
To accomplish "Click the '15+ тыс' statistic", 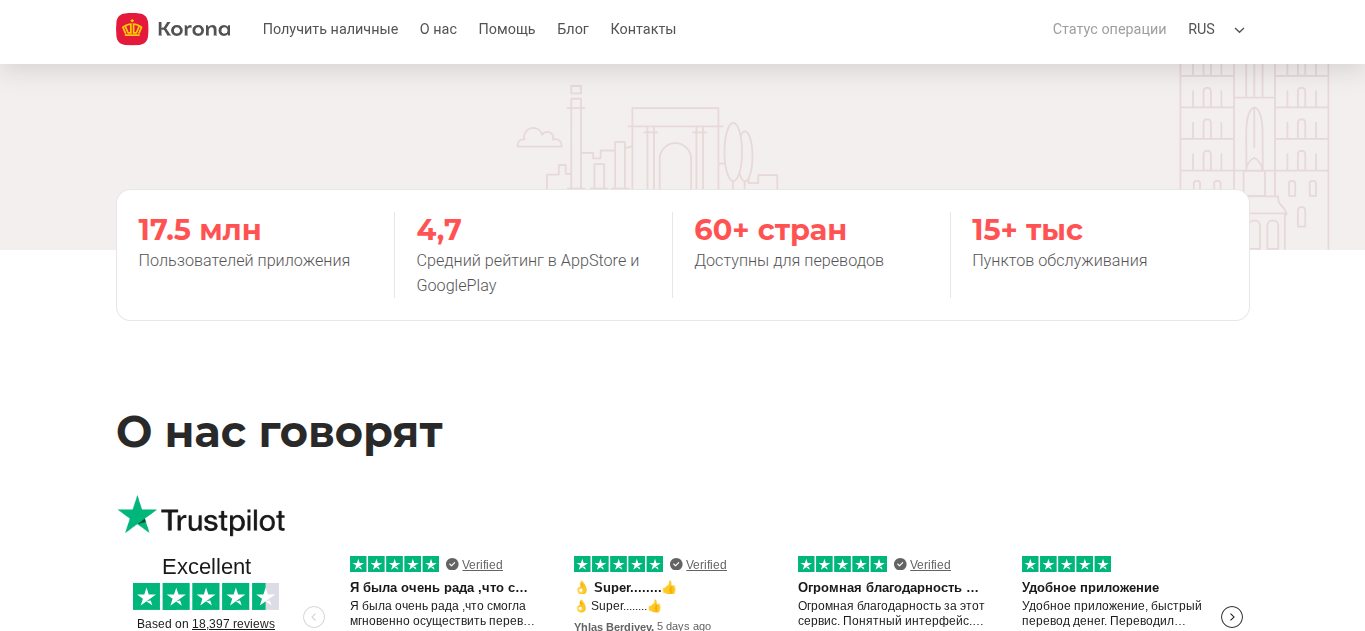I will point(1027,230).
